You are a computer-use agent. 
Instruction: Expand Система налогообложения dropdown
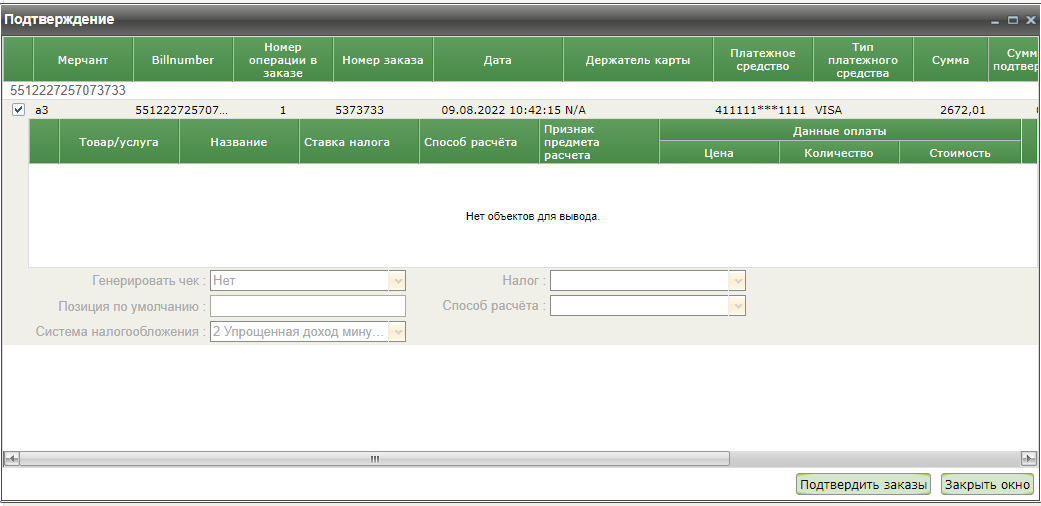[x=397, y=332]
